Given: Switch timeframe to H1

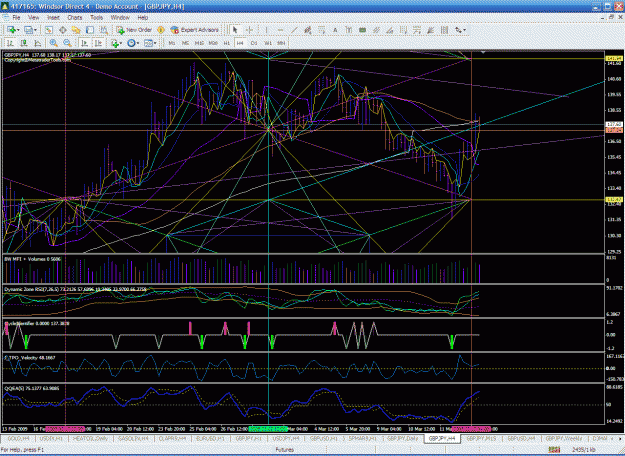Looking at the screenshot, I should (x=226, y=43).
